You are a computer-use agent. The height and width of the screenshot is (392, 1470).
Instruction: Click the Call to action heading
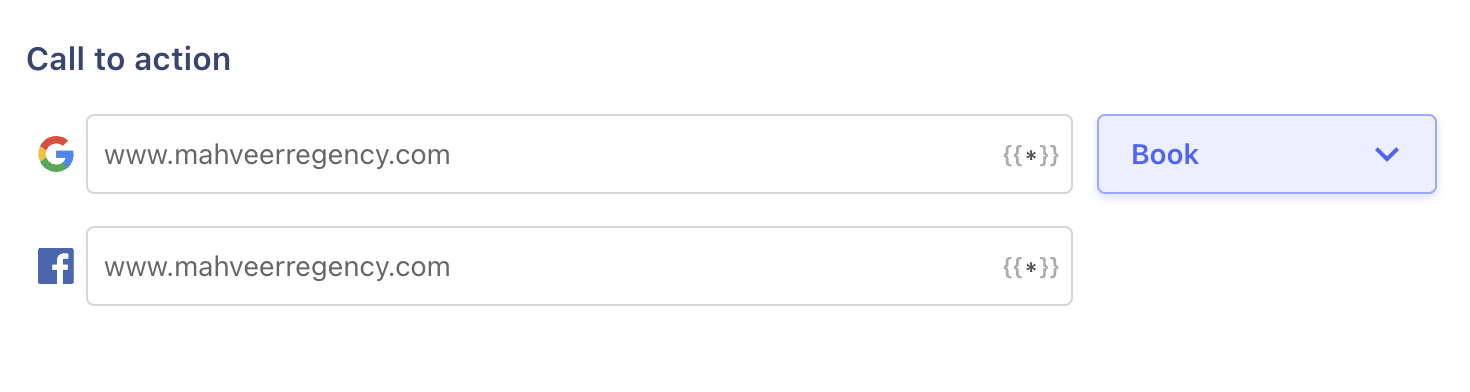click(129, 59)
